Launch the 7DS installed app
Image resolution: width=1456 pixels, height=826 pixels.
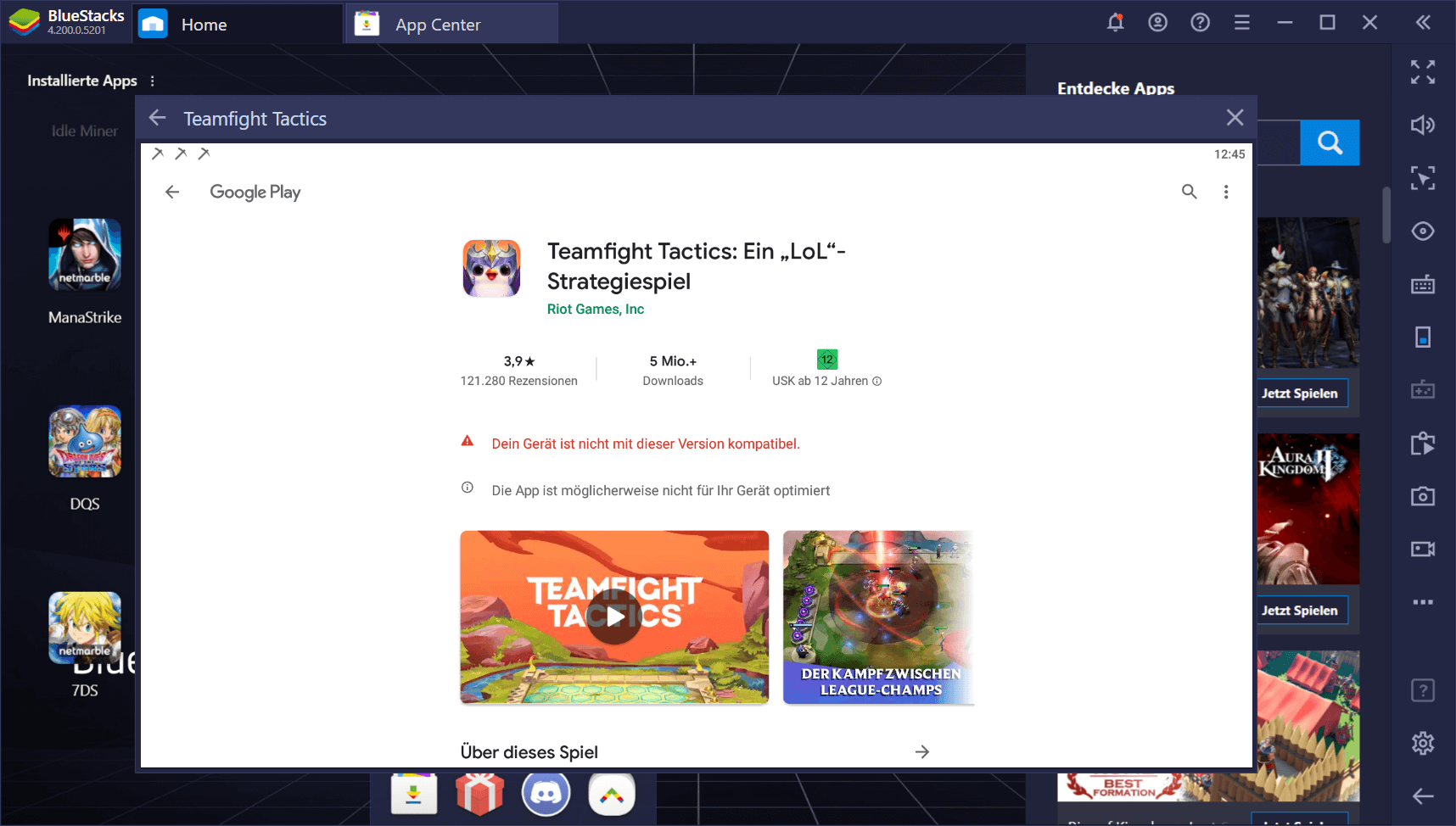click(x=85, y=628)
